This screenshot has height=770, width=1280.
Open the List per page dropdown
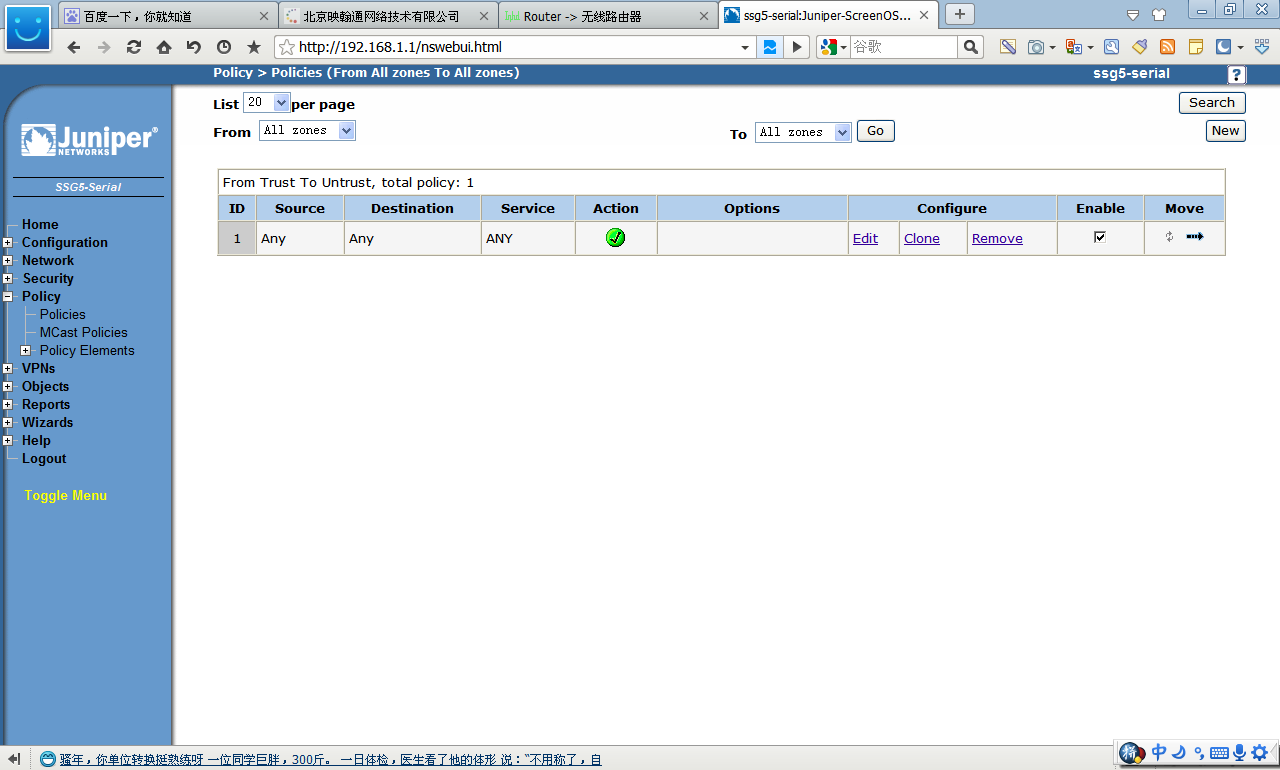pyautogui.click(x=267, y=103)
